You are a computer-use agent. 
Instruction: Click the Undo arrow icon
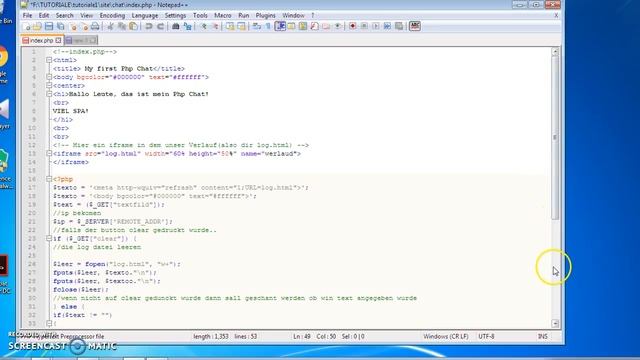pos(149,27)
